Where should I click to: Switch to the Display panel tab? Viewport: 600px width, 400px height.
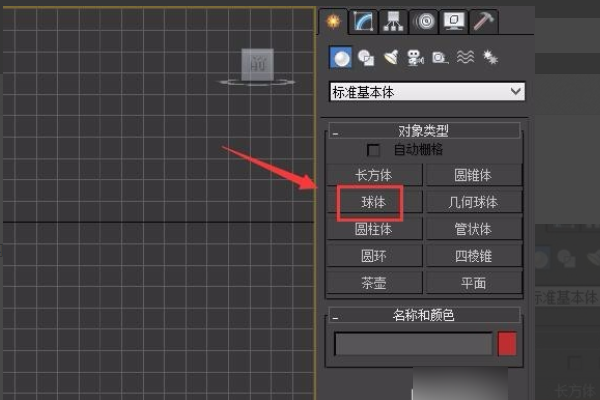453,21
